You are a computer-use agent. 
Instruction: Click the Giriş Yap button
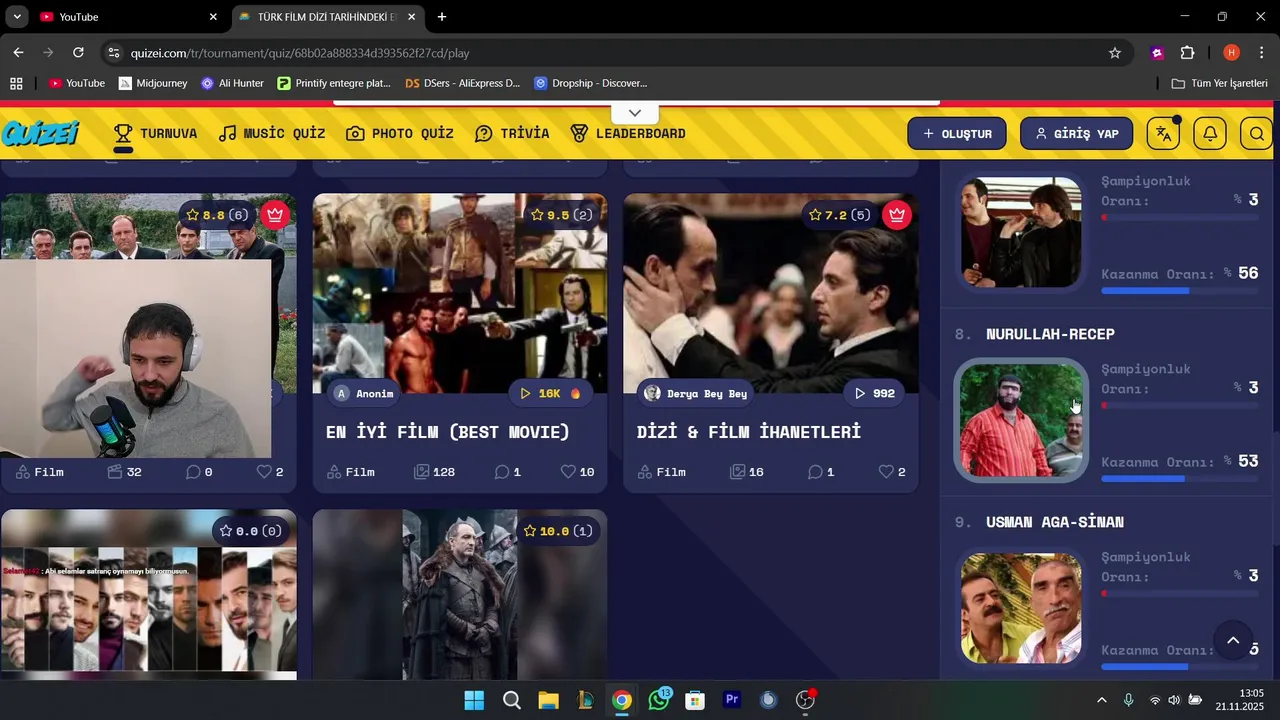(x=1076, y=133)
